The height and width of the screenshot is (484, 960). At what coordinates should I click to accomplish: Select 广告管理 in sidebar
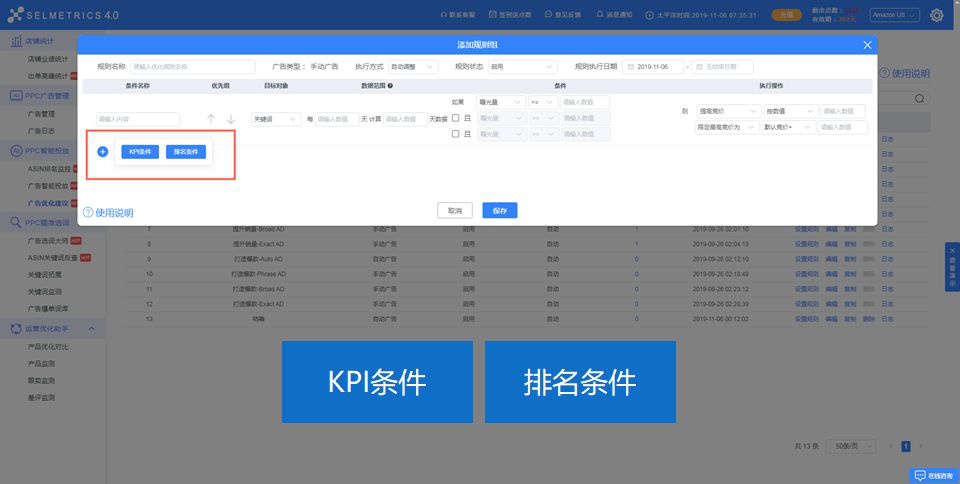(41, 114)
